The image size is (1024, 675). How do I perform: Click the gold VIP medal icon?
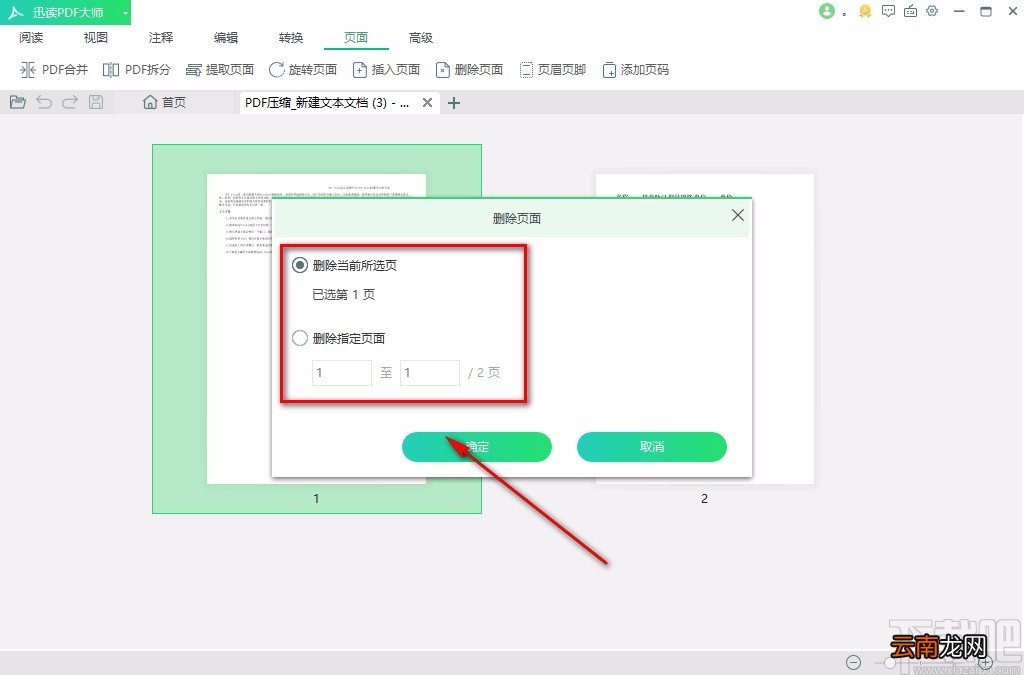pos(865,11)
